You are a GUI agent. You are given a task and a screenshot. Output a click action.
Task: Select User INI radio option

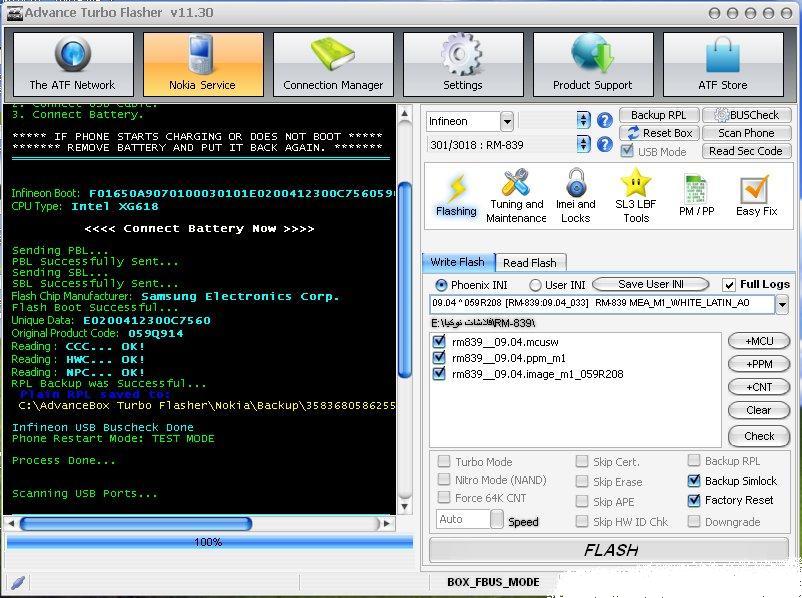535,285
